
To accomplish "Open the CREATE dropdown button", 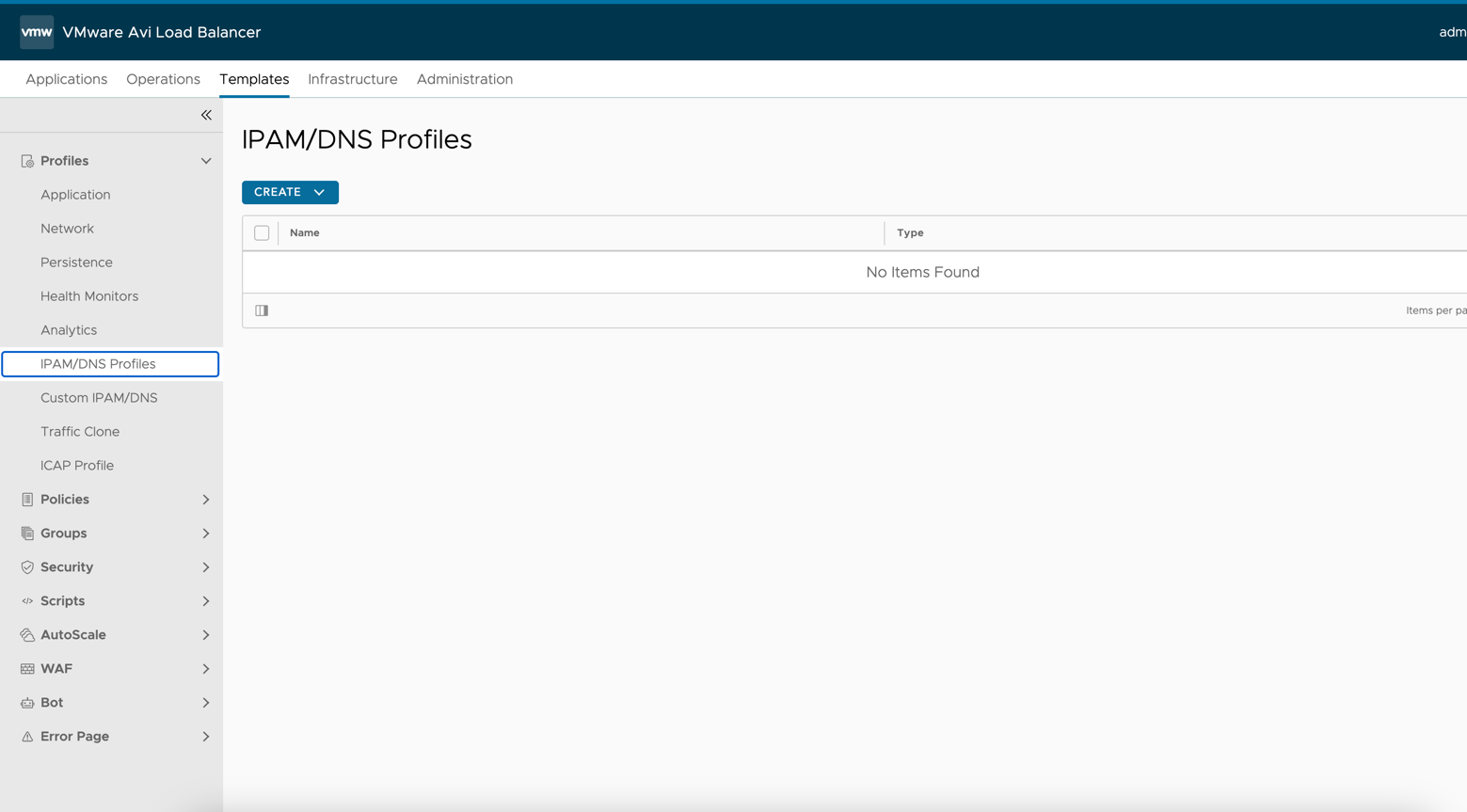I will tap(290, 192).
